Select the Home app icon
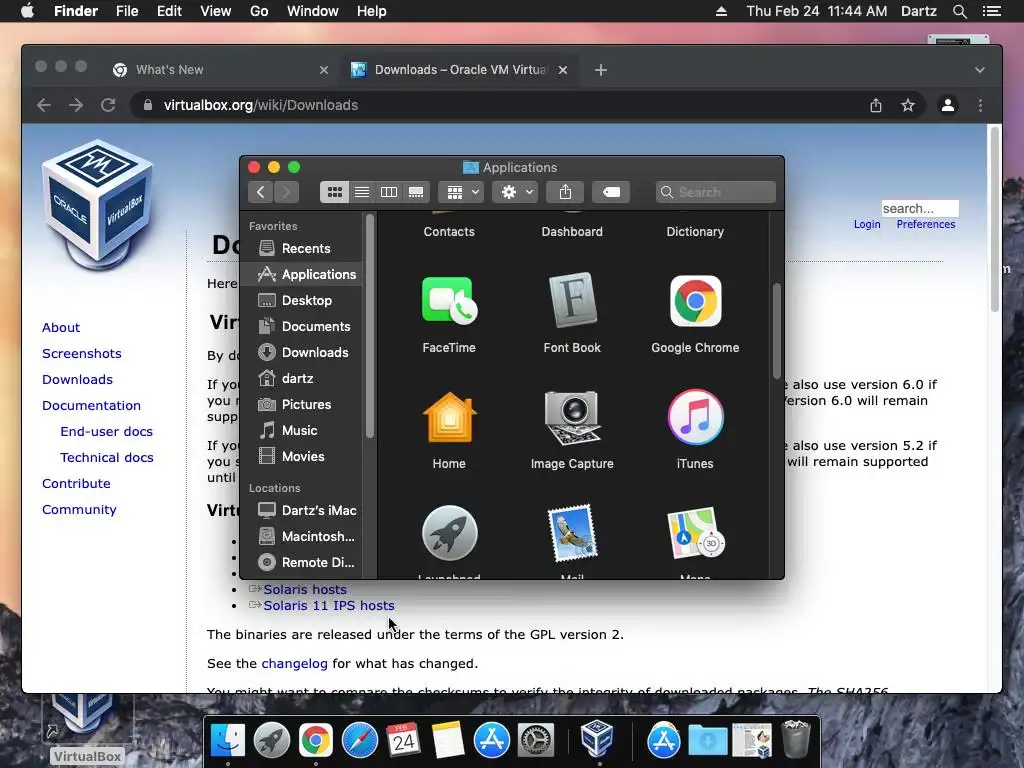 449,417
